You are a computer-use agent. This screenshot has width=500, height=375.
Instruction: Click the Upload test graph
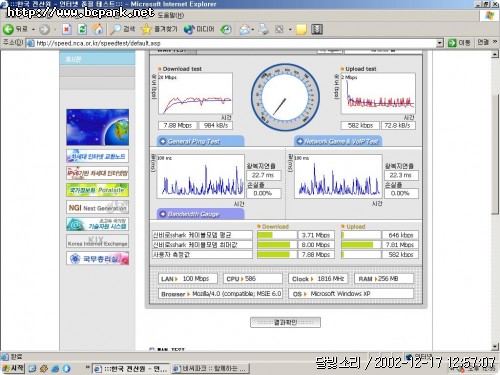click(x=378, y=94)
